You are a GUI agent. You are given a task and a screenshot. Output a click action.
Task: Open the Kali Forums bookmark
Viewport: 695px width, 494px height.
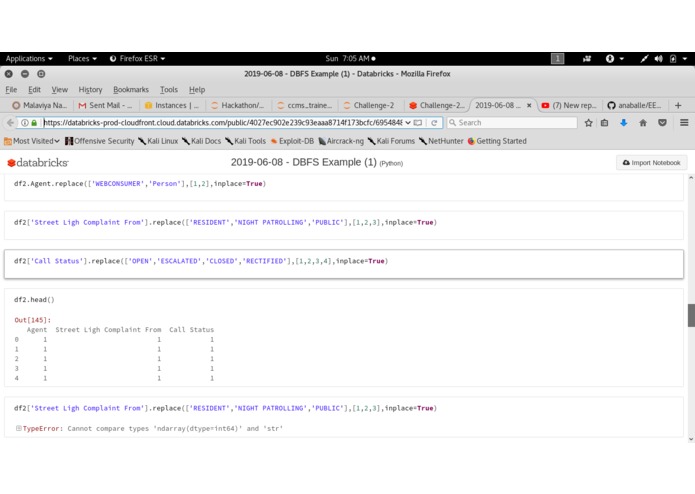(391, 141)
